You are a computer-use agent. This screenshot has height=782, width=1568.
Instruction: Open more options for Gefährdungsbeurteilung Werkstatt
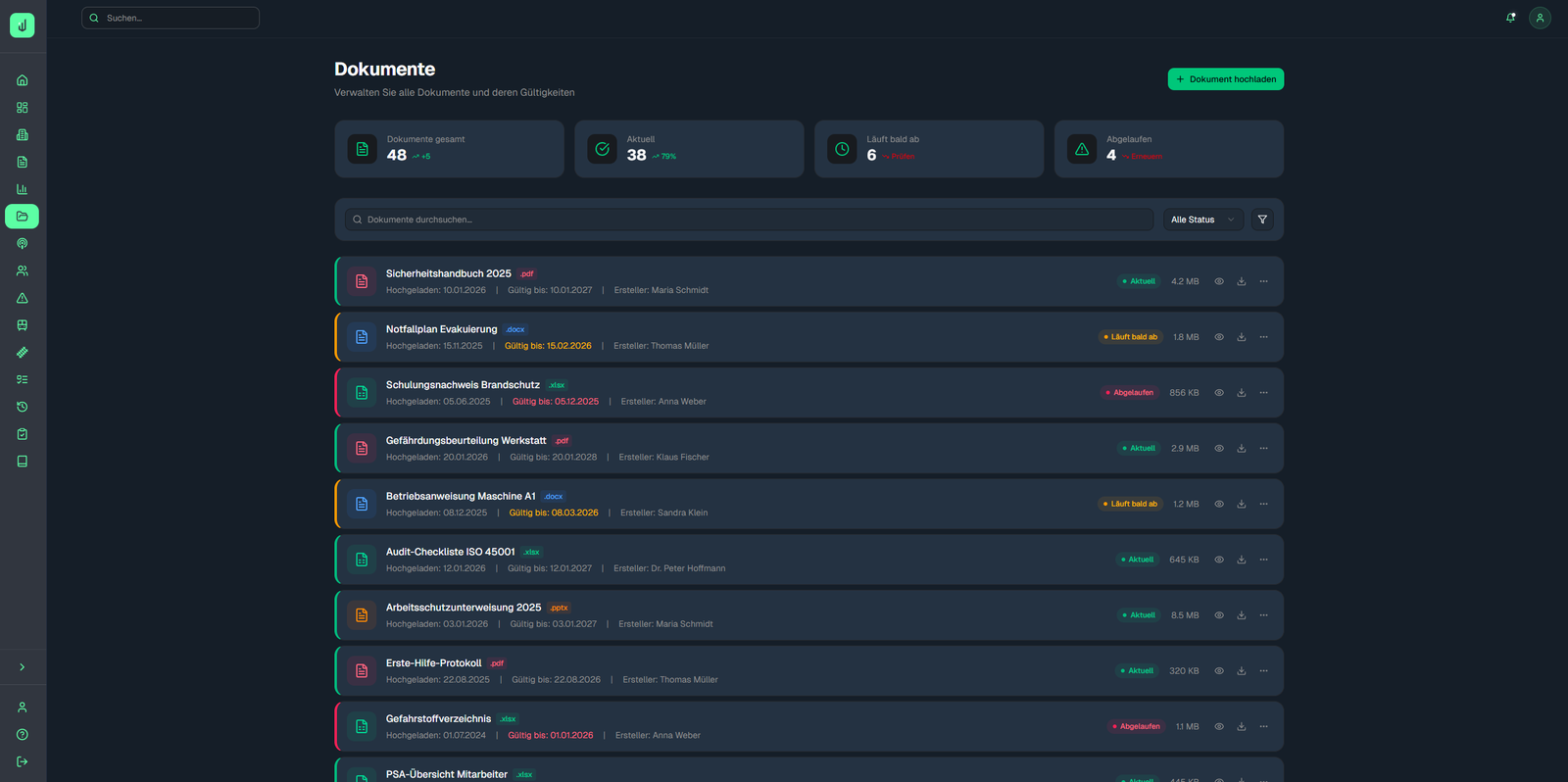[x=1263, y=449]
